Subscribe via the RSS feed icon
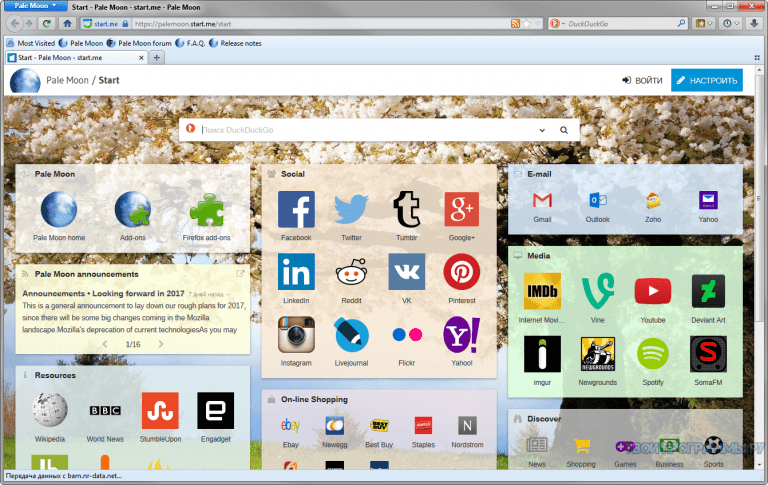The height and width of the screenshot is (485, 768). [x=515, y=24]
